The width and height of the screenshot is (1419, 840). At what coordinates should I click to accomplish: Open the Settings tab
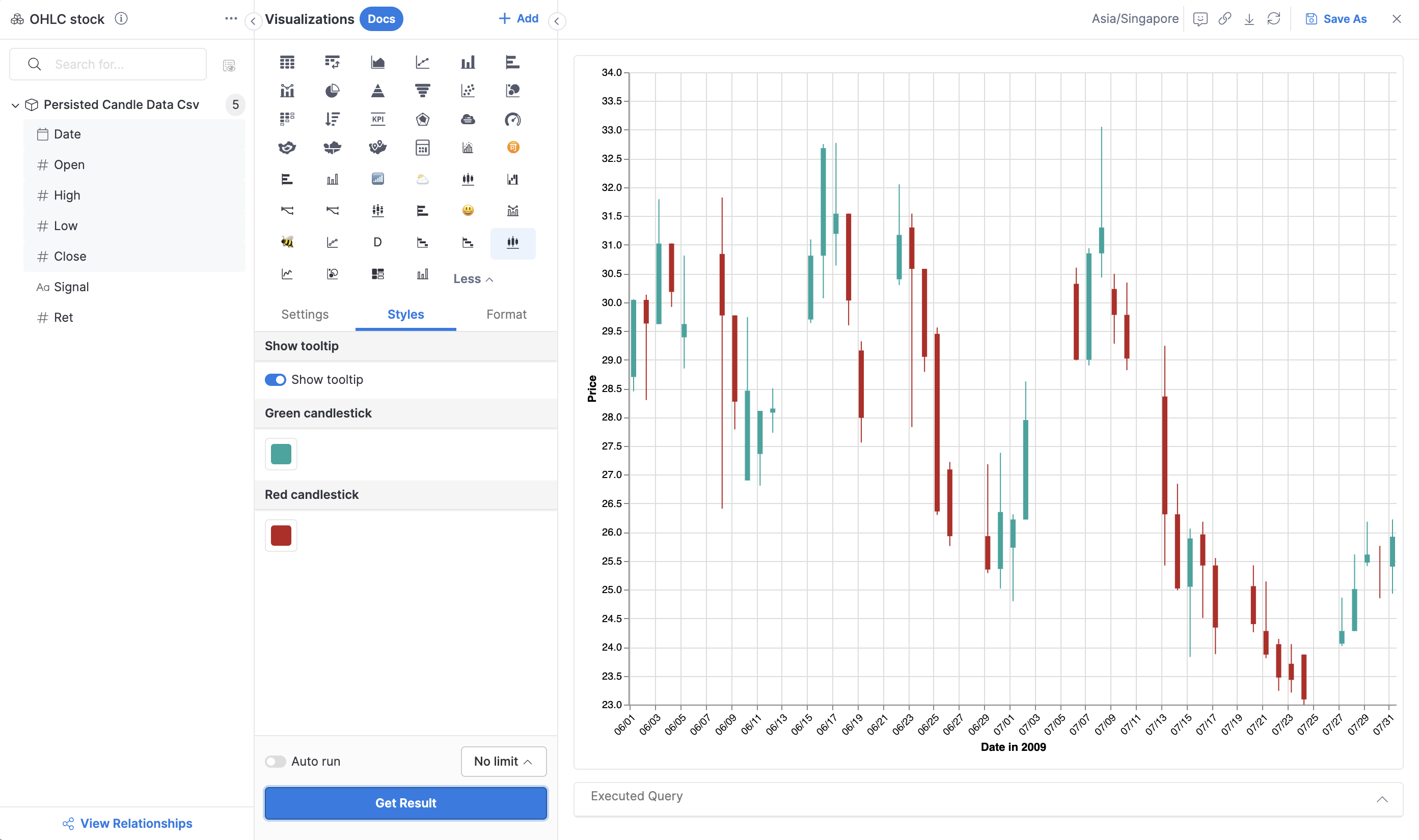click(x=305, y=314)
